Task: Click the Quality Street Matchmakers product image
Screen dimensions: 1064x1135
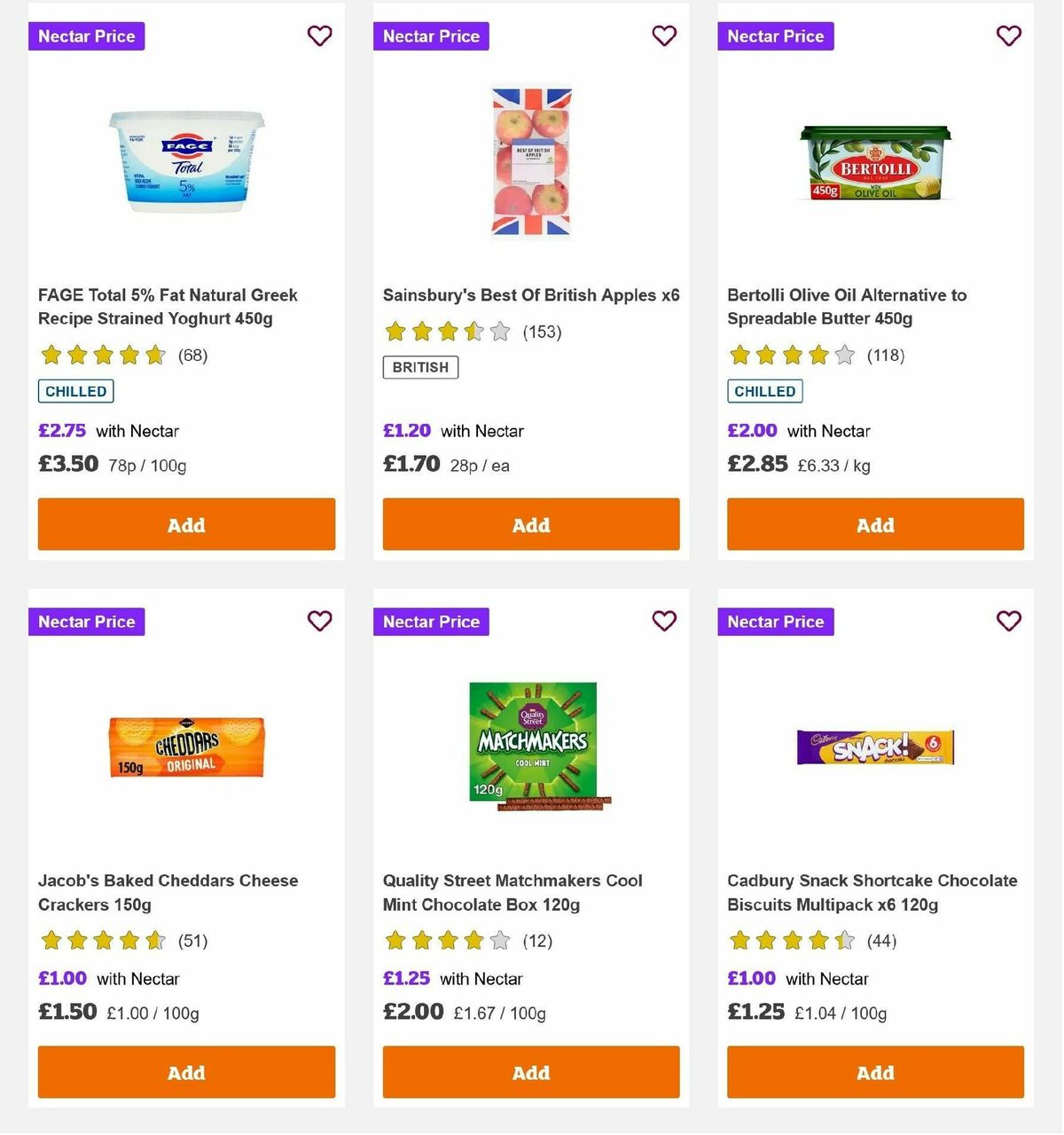Action: [530, 745]
